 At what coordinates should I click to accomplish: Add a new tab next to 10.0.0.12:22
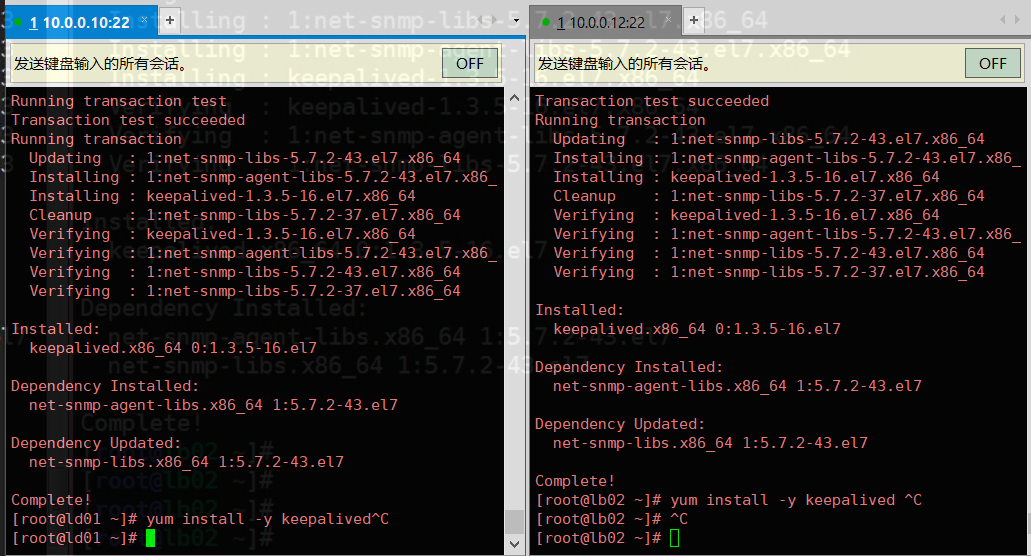tap(694, 20)
